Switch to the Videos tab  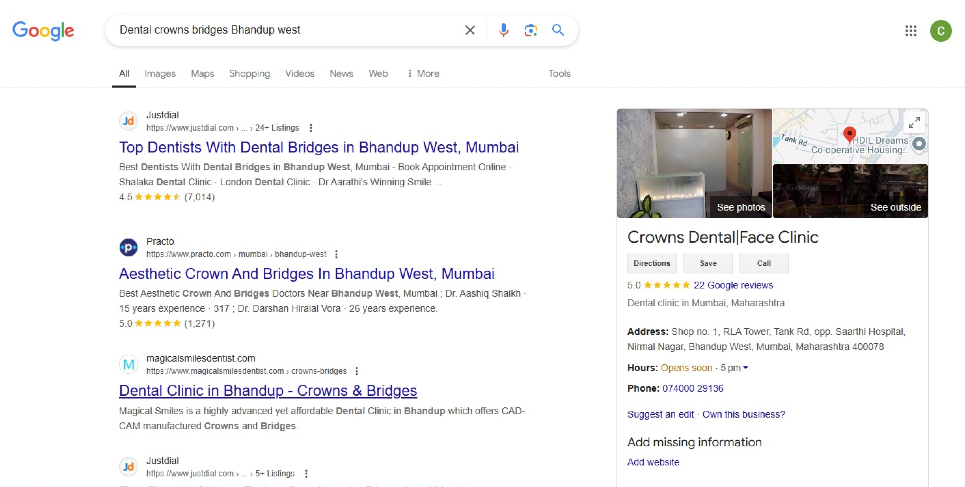click(300, 73)
